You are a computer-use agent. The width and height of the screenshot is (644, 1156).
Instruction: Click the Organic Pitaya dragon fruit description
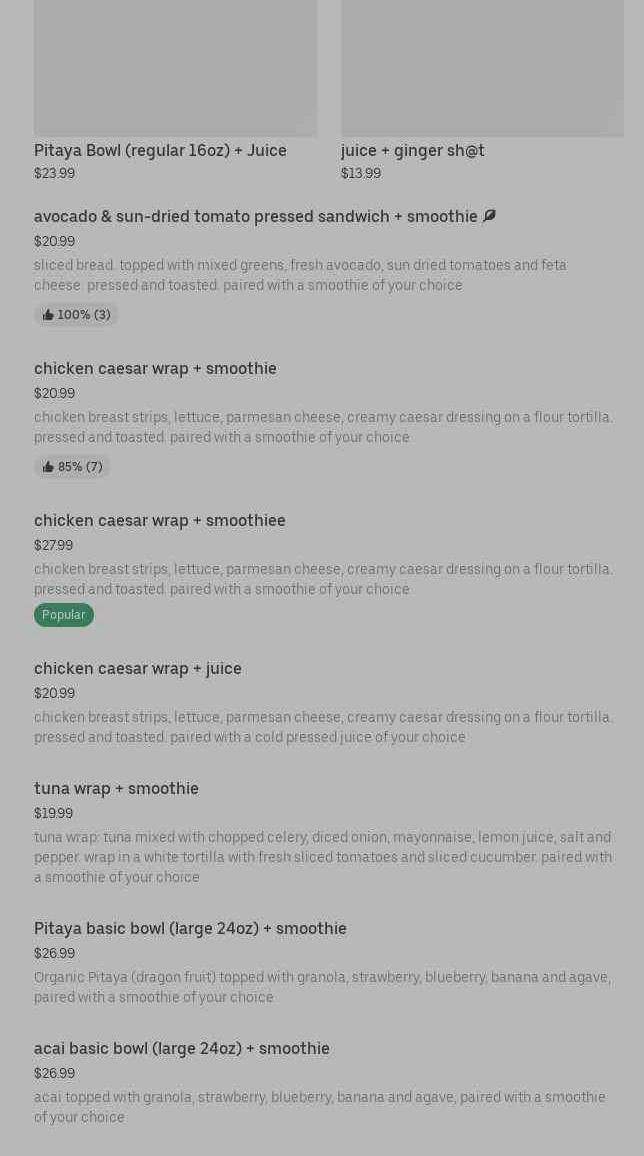(x=322, y=987)
